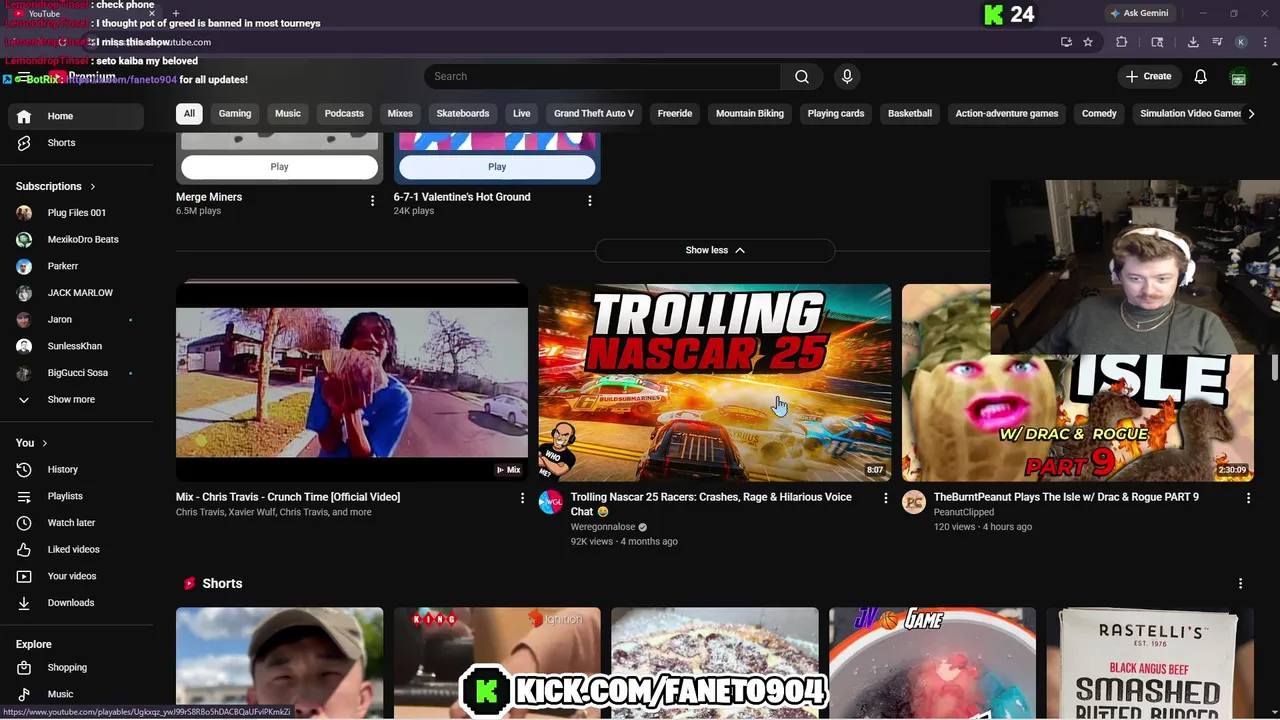
Task: Open browser downloads icon
Action: click(1193, 42)
